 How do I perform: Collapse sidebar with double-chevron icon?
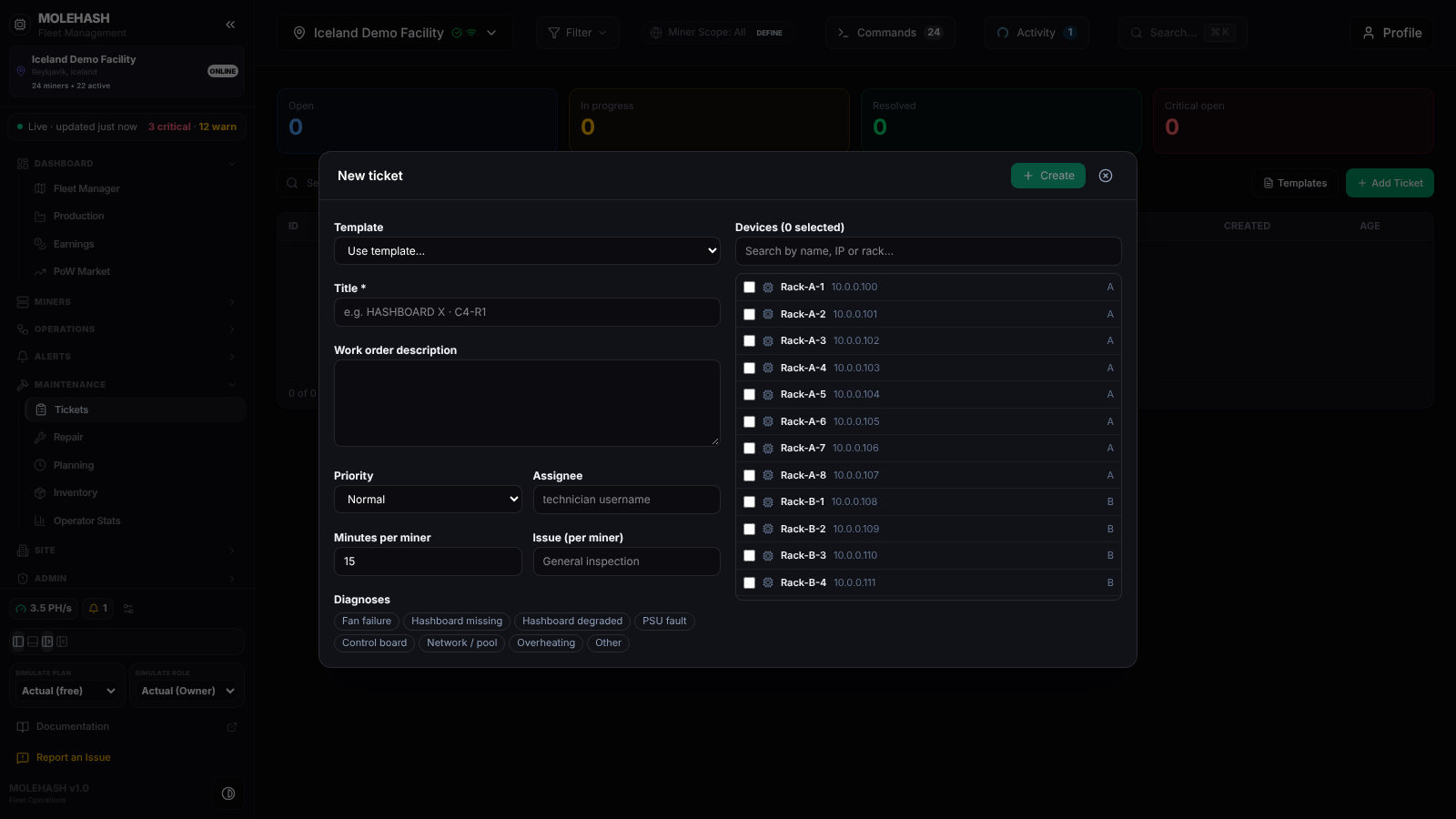coord(230,25)
